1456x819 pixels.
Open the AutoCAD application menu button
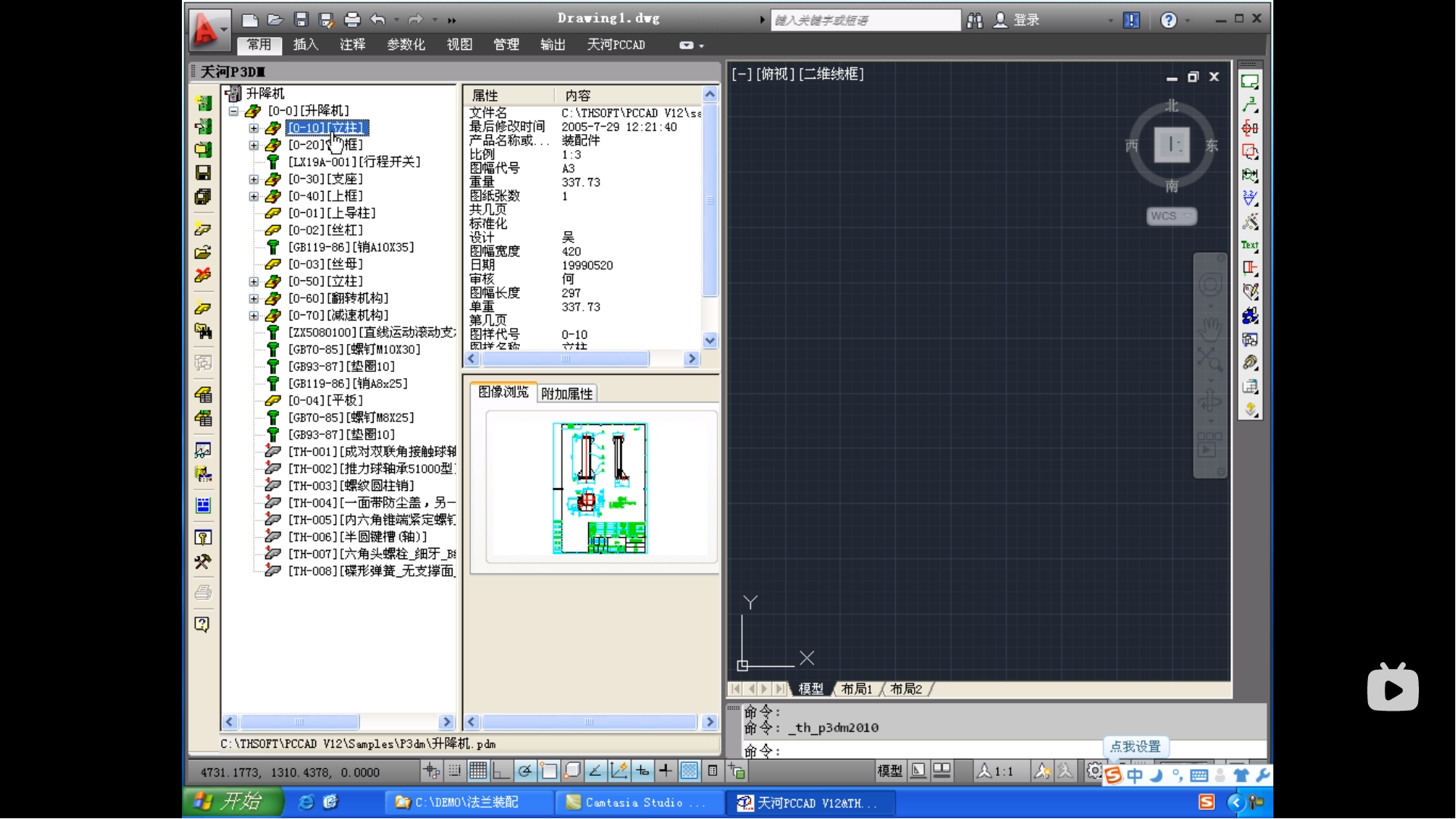point(209,30)
